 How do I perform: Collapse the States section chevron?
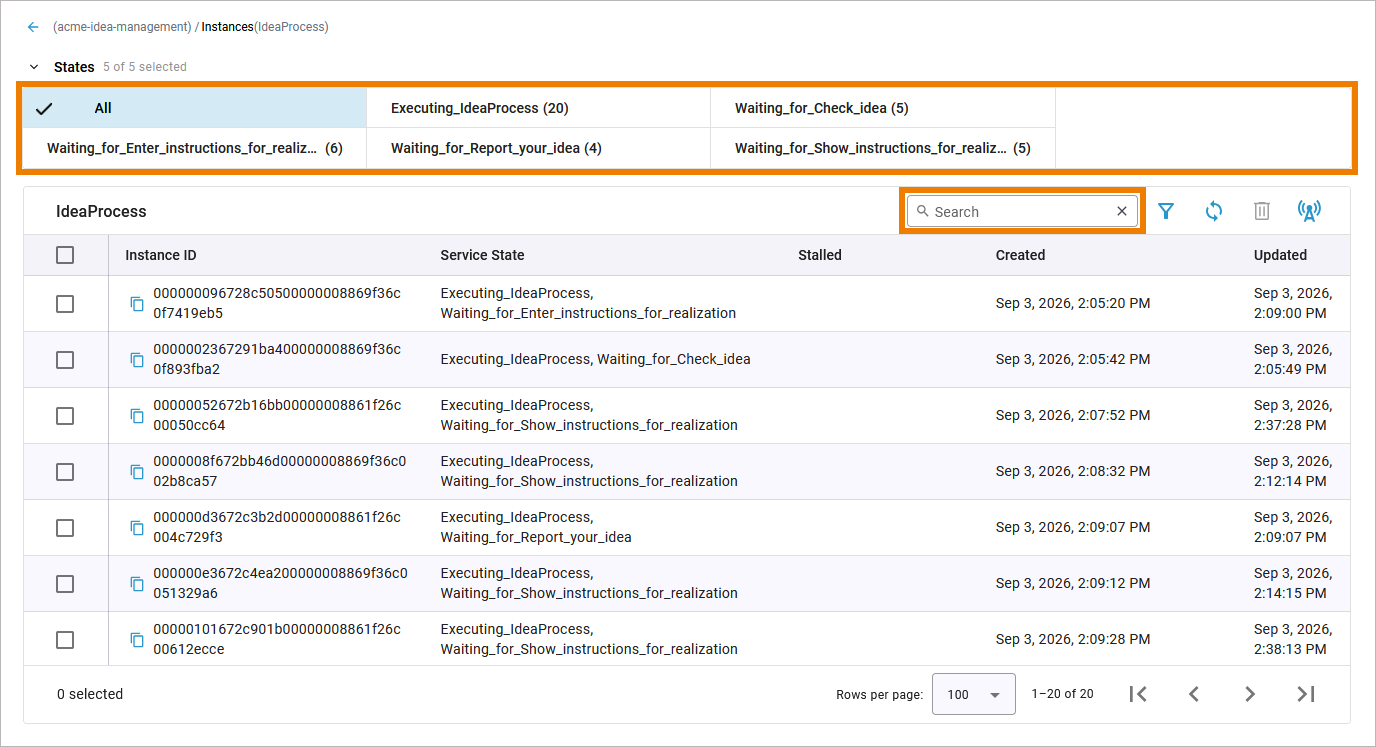tap(34, 67)
